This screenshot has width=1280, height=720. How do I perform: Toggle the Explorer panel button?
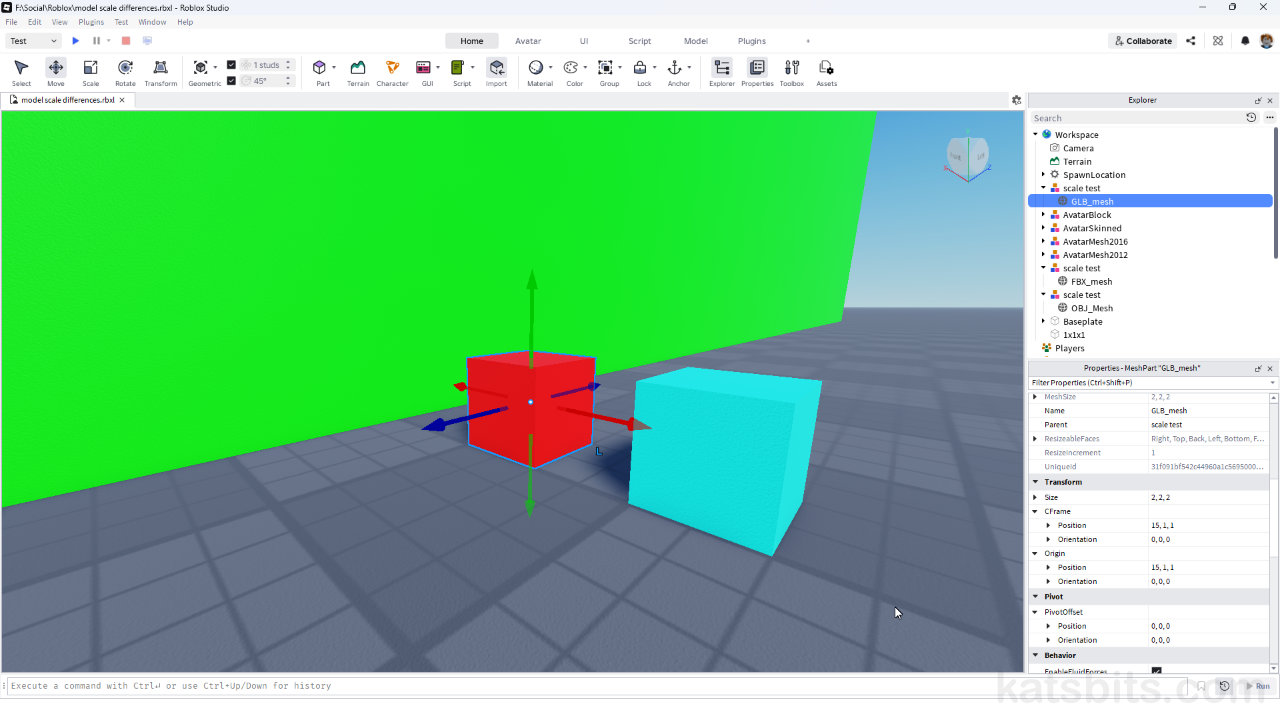point(722,72)
